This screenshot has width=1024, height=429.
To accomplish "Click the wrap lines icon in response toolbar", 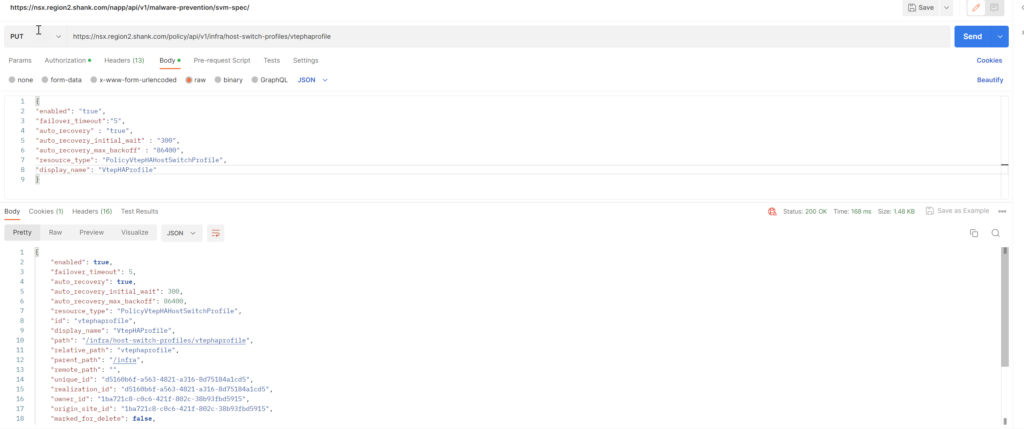I will coord(215,232).
